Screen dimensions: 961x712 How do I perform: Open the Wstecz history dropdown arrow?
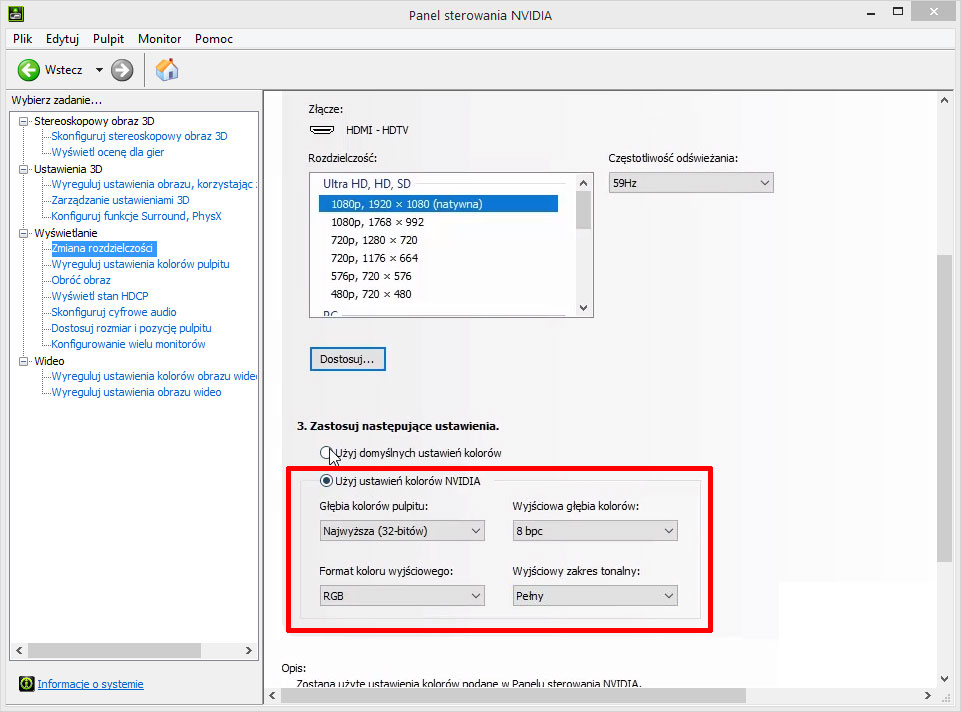tap(99, 70)
